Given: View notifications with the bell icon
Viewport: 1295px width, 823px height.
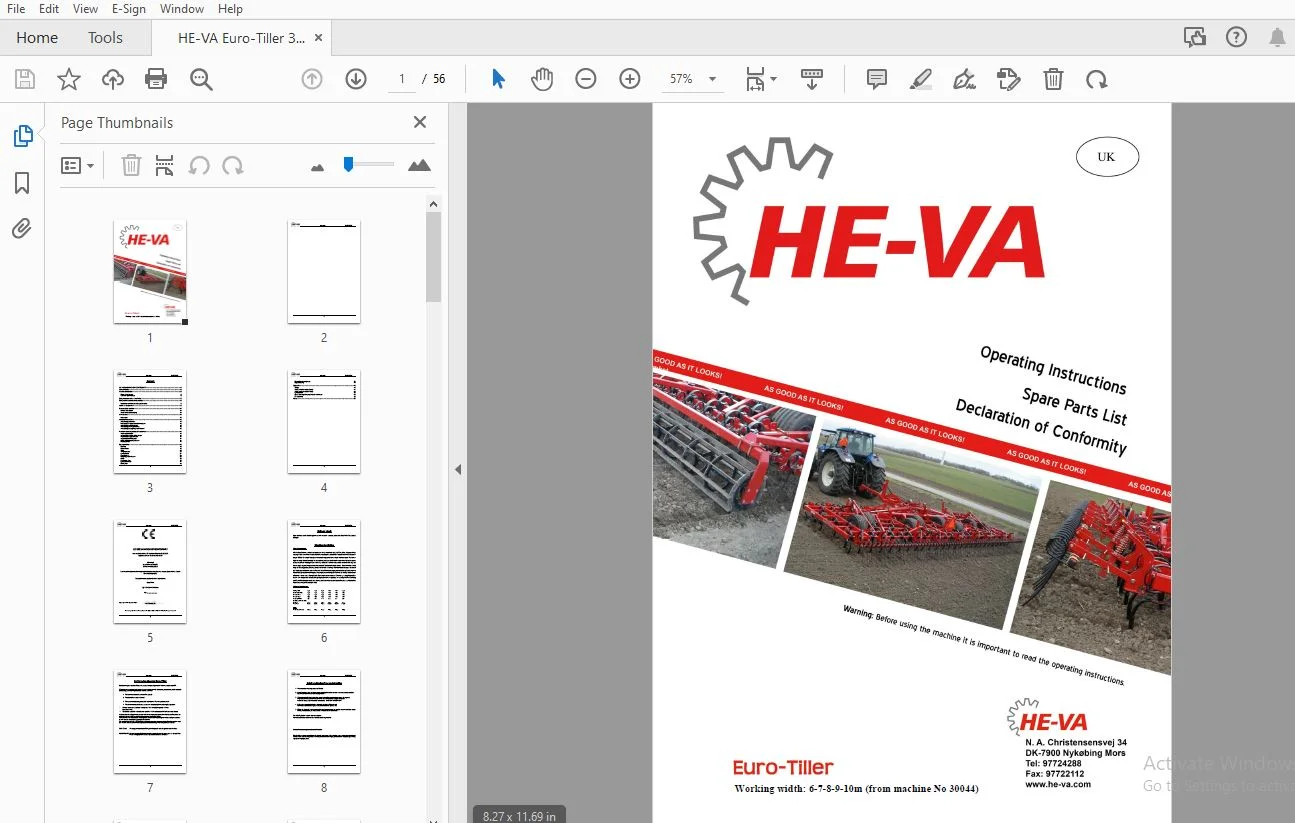Looking at the screenshot, I should (x=1277, y=38).
